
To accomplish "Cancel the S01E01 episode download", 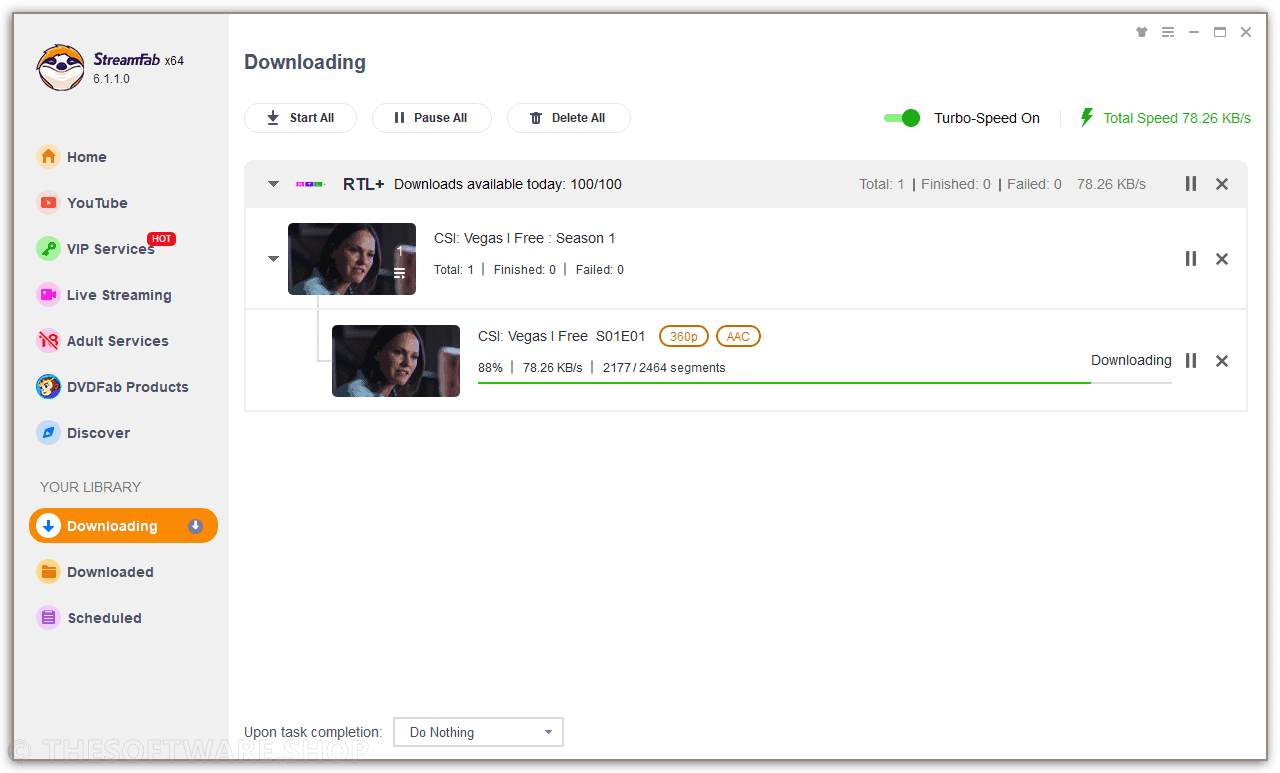I will 1222,361.
